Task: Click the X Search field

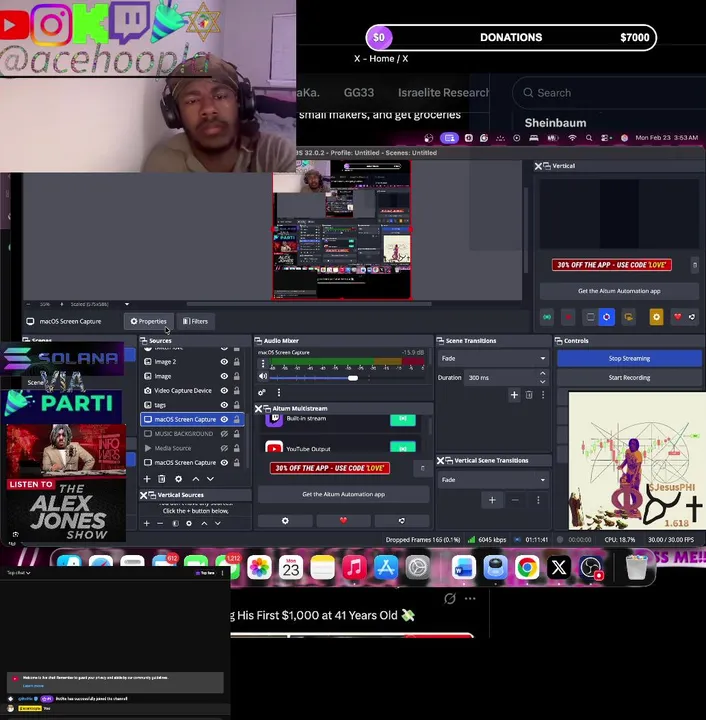Action: point(611,93)
